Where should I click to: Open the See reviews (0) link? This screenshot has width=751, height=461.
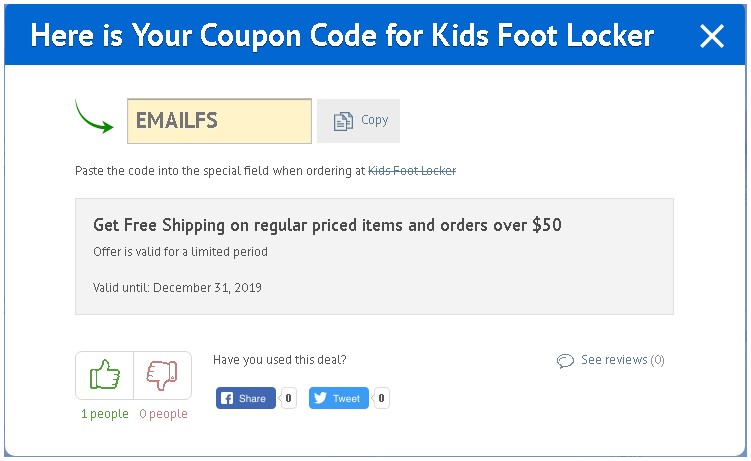(622, 360)
